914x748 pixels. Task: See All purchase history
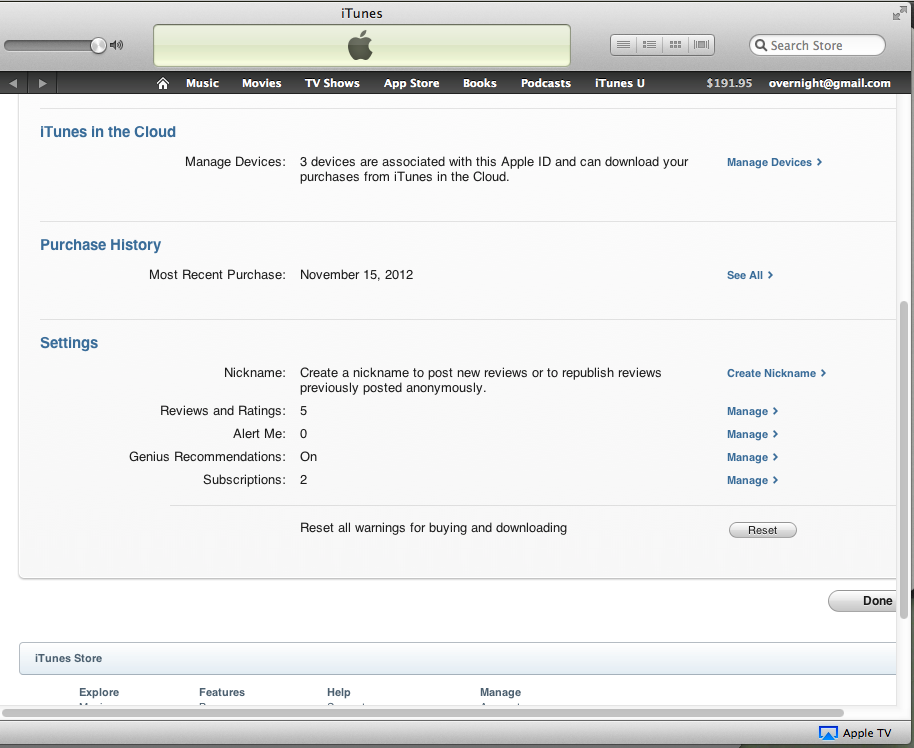click(x=750, y=275)
